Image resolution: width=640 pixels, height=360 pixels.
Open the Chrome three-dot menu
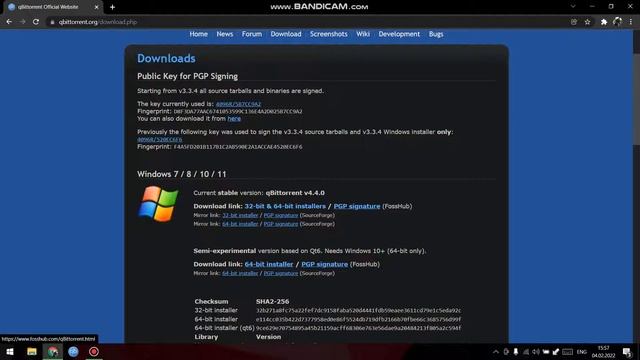coord(631,22)
